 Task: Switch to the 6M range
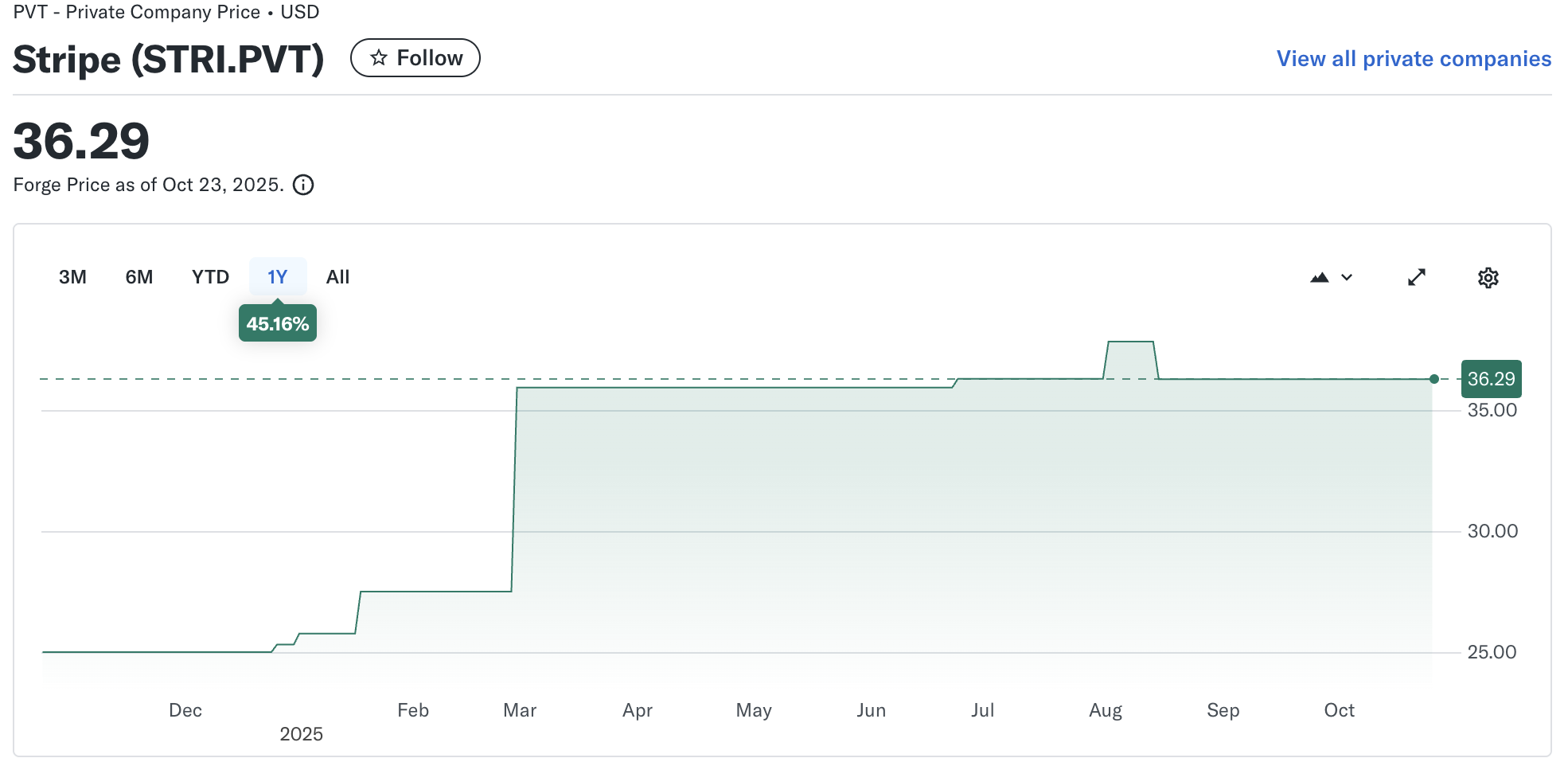139,277
